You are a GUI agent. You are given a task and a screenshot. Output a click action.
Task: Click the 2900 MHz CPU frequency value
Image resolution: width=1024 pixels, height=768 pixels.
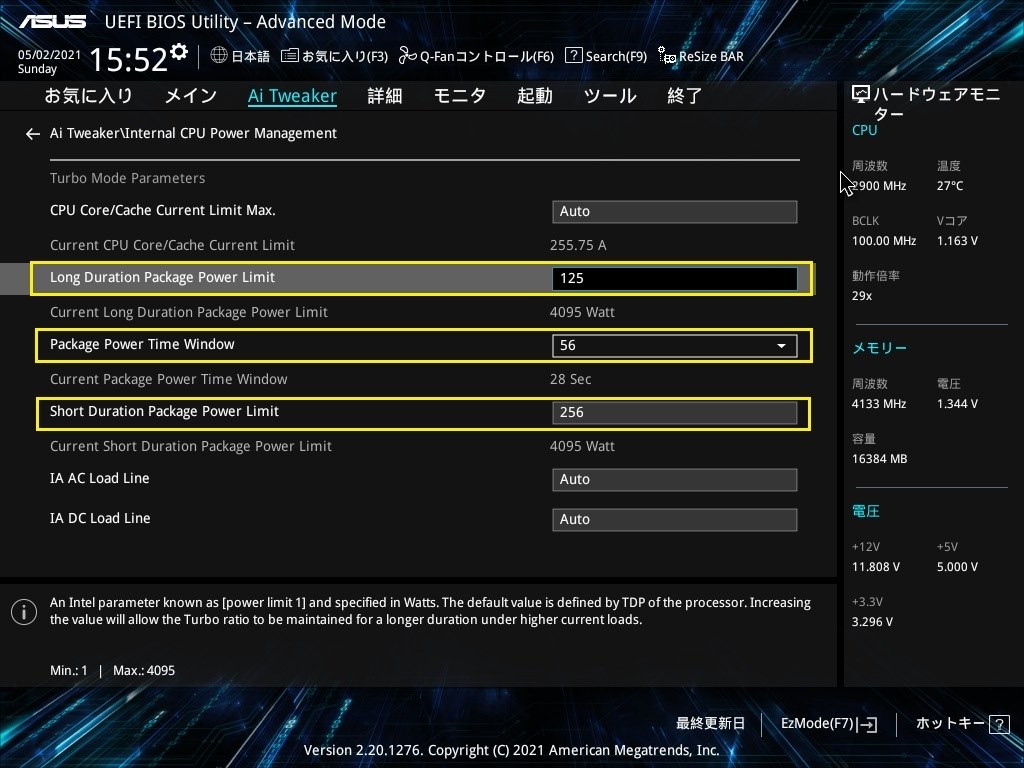point(879,186)
